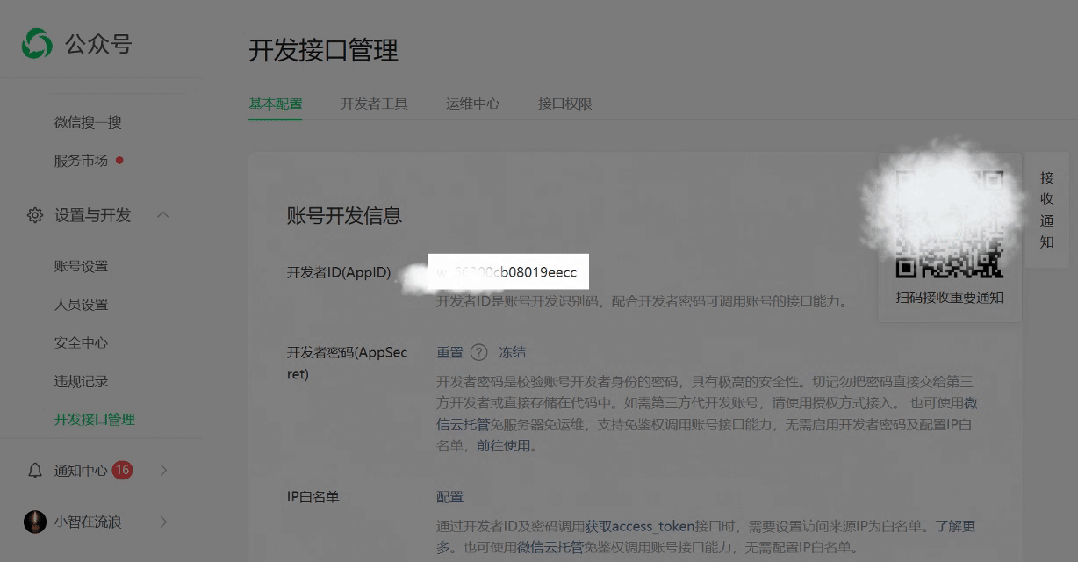
Task: Click the 配置 link for IP白名单
Action: 450,497
